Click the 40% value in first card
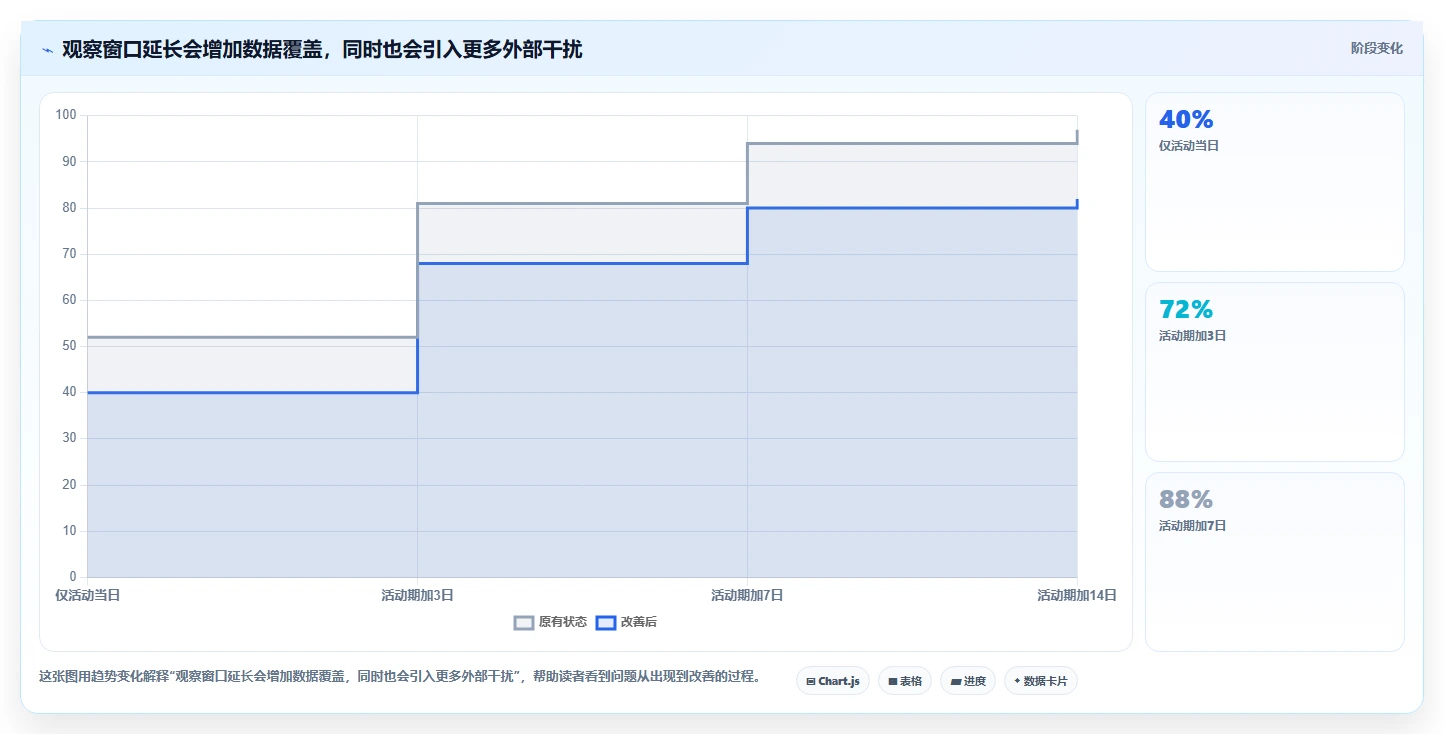The height and width of the screenshot is (734, 1444). (x=1186, y=119)
